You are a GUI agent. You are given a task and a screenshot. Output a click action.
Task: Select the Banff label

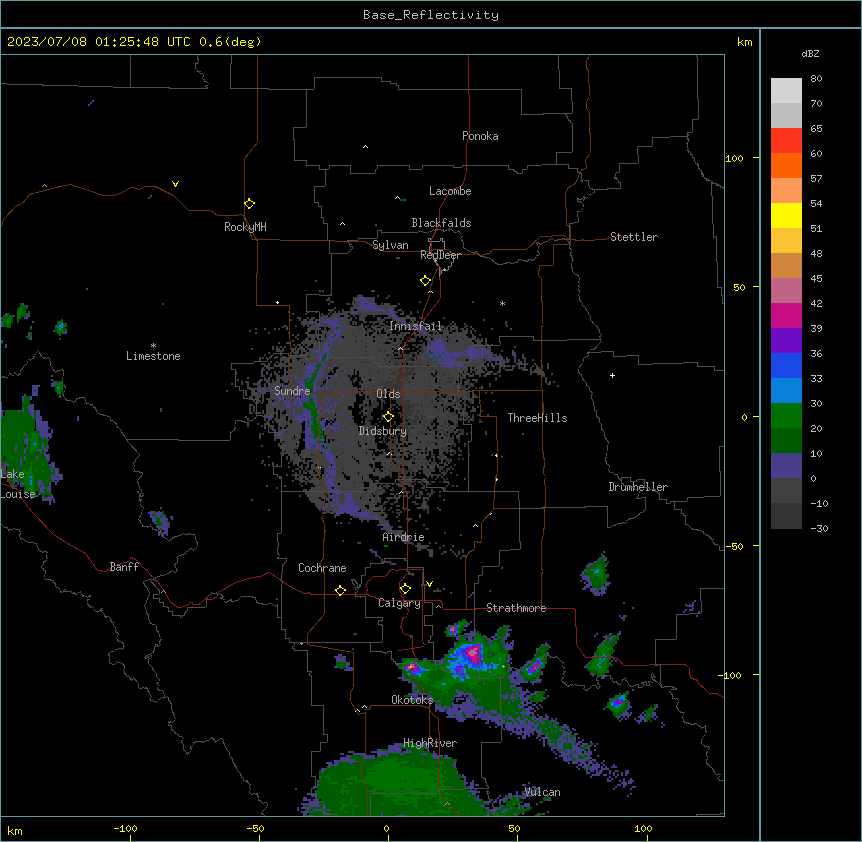pyautogui.click(x=124, y=567)
